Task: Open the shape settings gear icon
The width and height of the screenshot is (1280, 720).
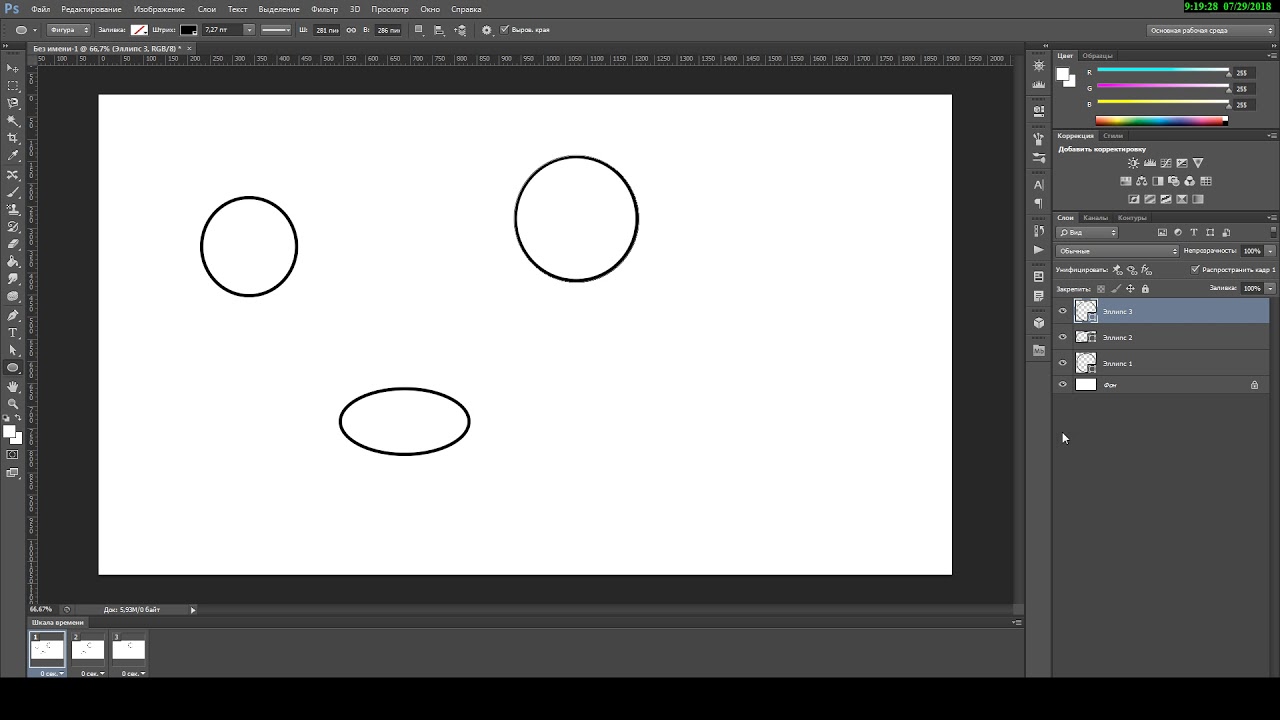Action: 487,30
